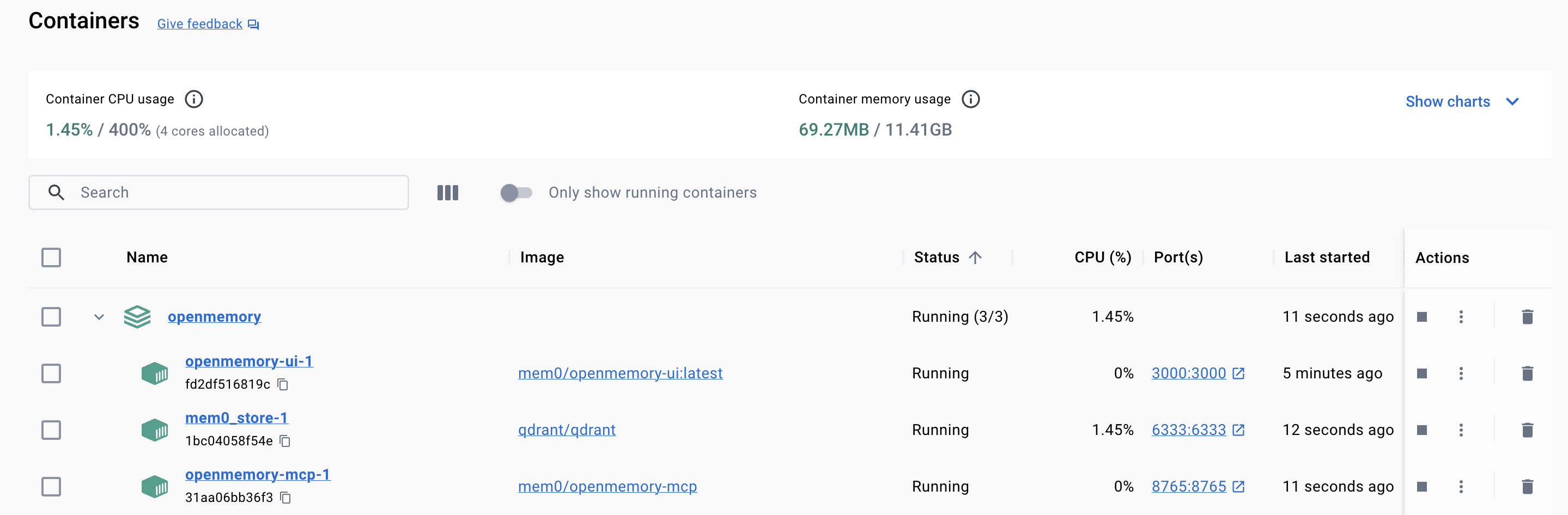Sort by the CPU (%) column header
Screen dimensions: 1568x515
tap(1102, 257)
